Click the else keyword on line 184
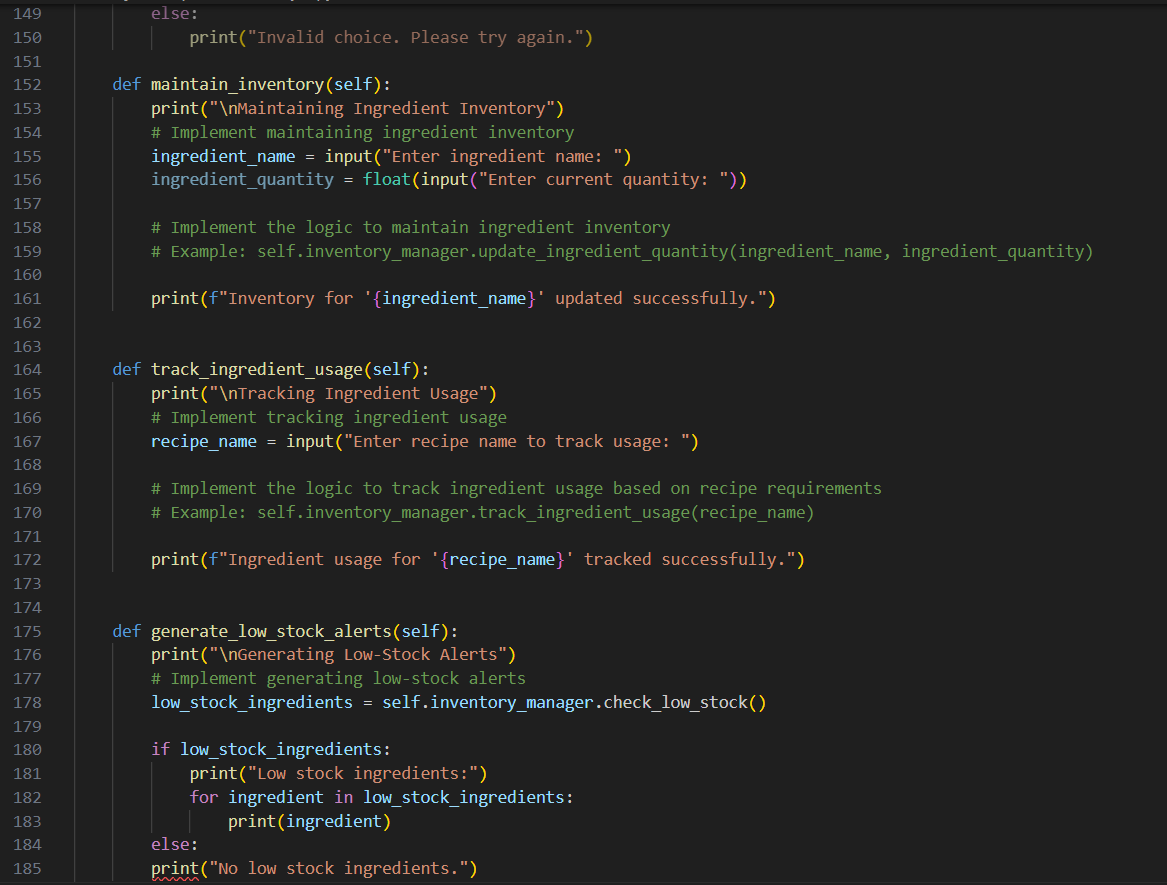This screenshot has width=1167, height=885. [x=170, y=845]
